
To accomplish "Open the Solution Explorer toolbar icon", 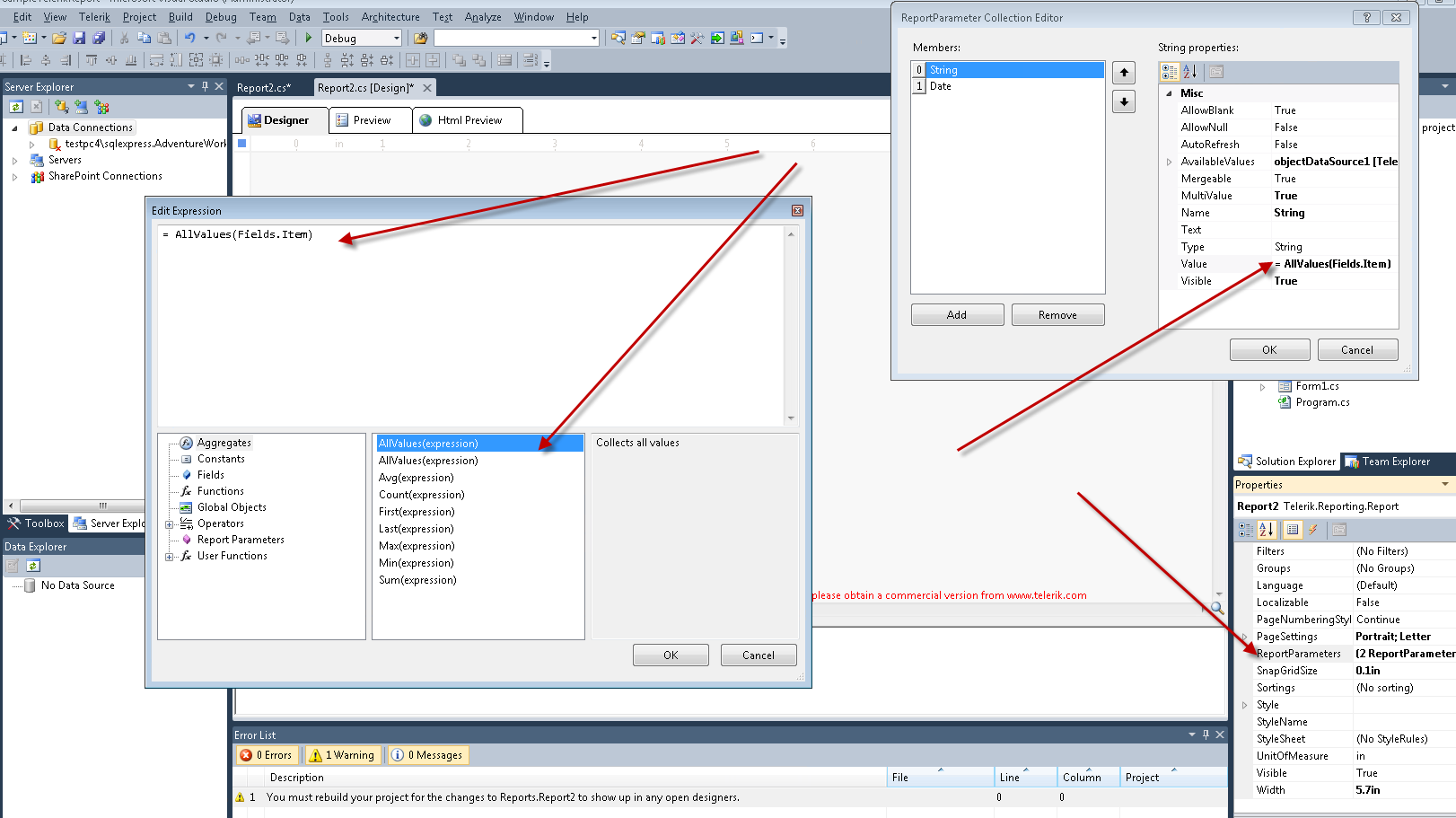I will click(618, 38).
